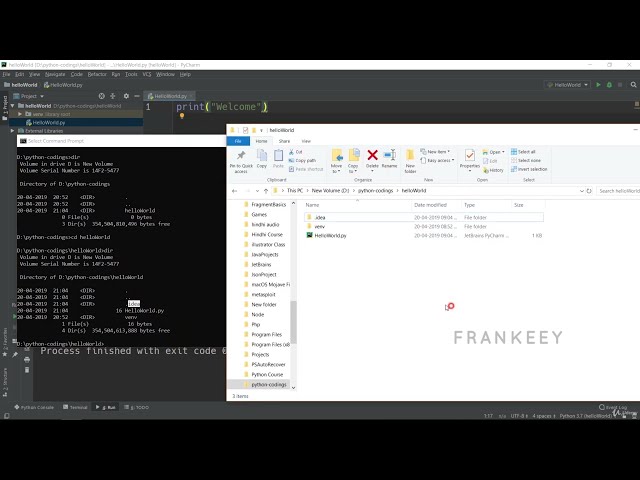Open the Python Console tool window
Screen dimensions: 640x480
coord(34,407)
